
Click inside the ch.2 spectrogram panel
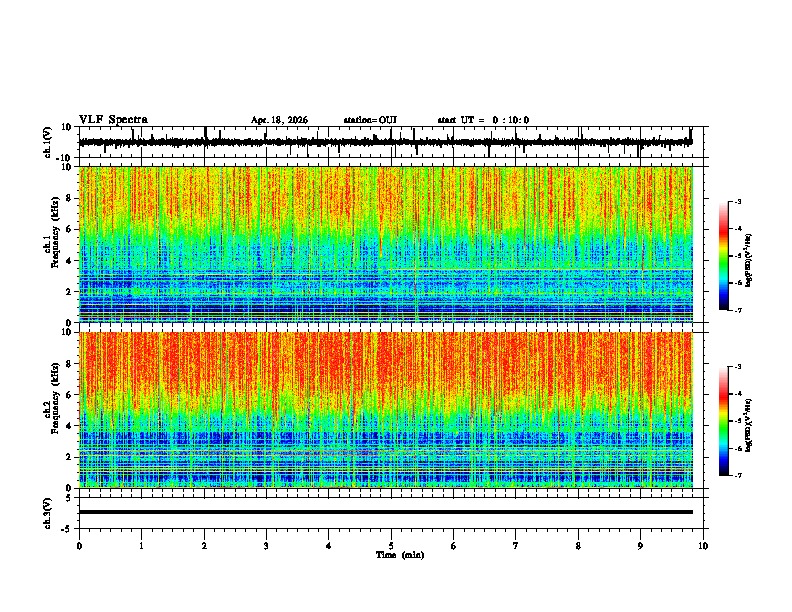386,410
